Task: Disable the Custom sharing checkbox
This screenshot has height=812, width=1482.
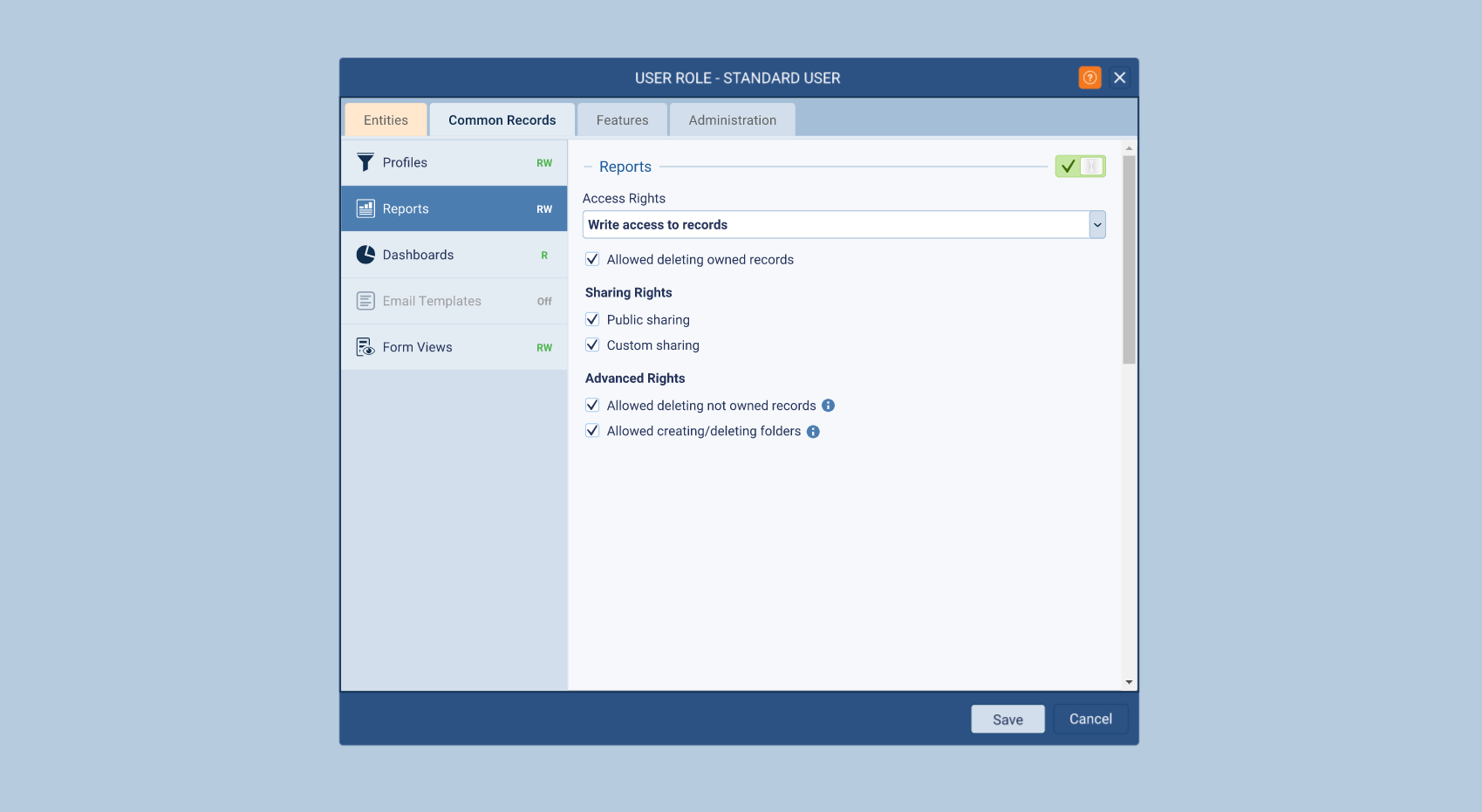Action: [x=592, y=345]
